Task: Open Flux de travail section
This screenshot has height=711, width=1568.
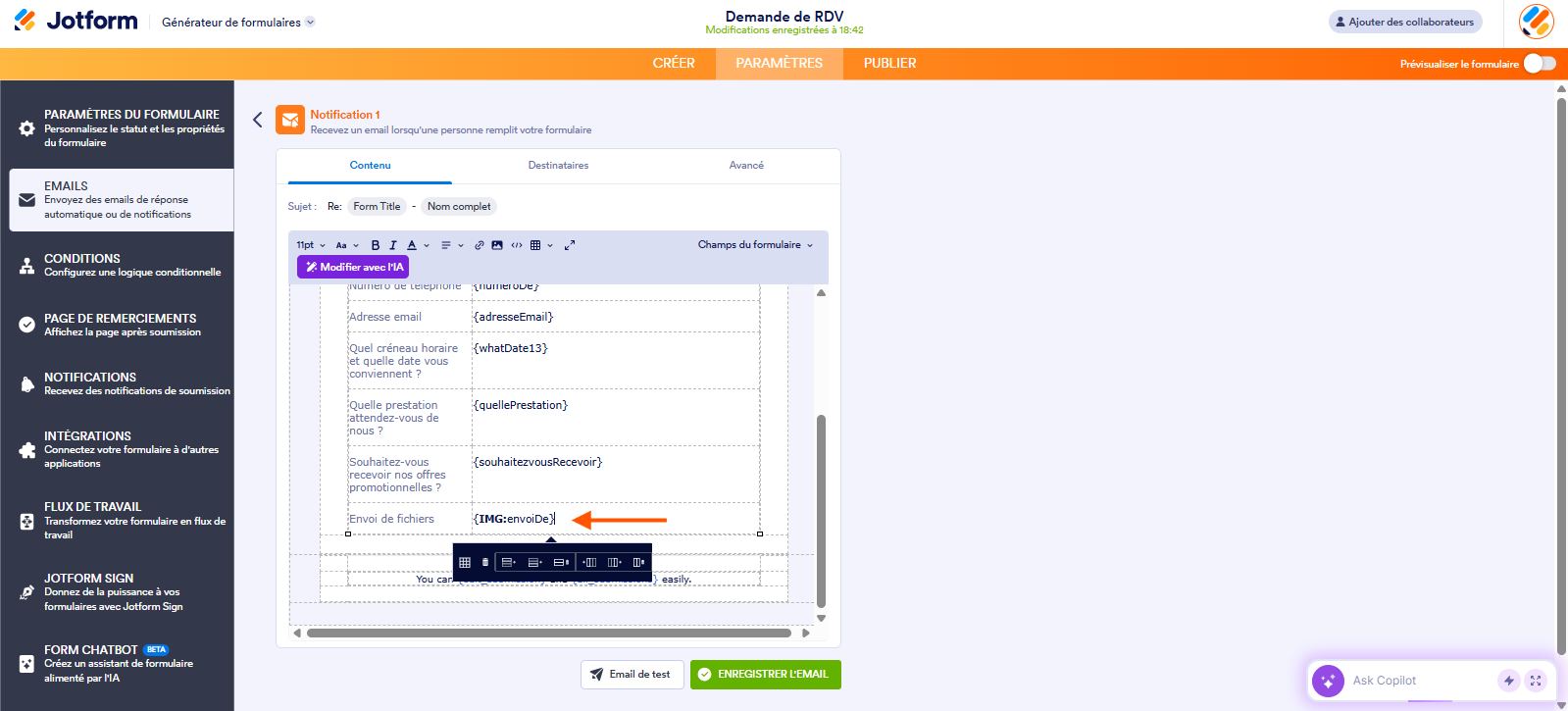Action: [x=122, y=521]
